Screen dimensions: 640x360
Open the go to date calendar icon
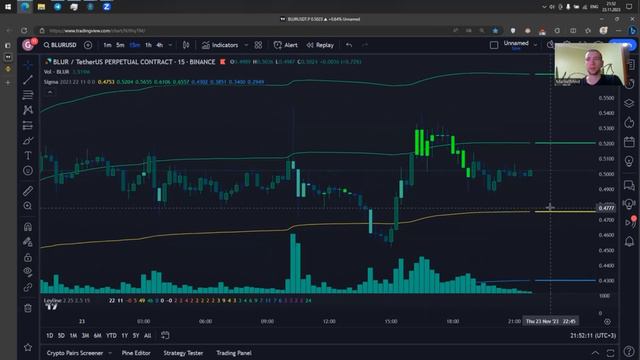pyautogui.click(x=165, y=336)
